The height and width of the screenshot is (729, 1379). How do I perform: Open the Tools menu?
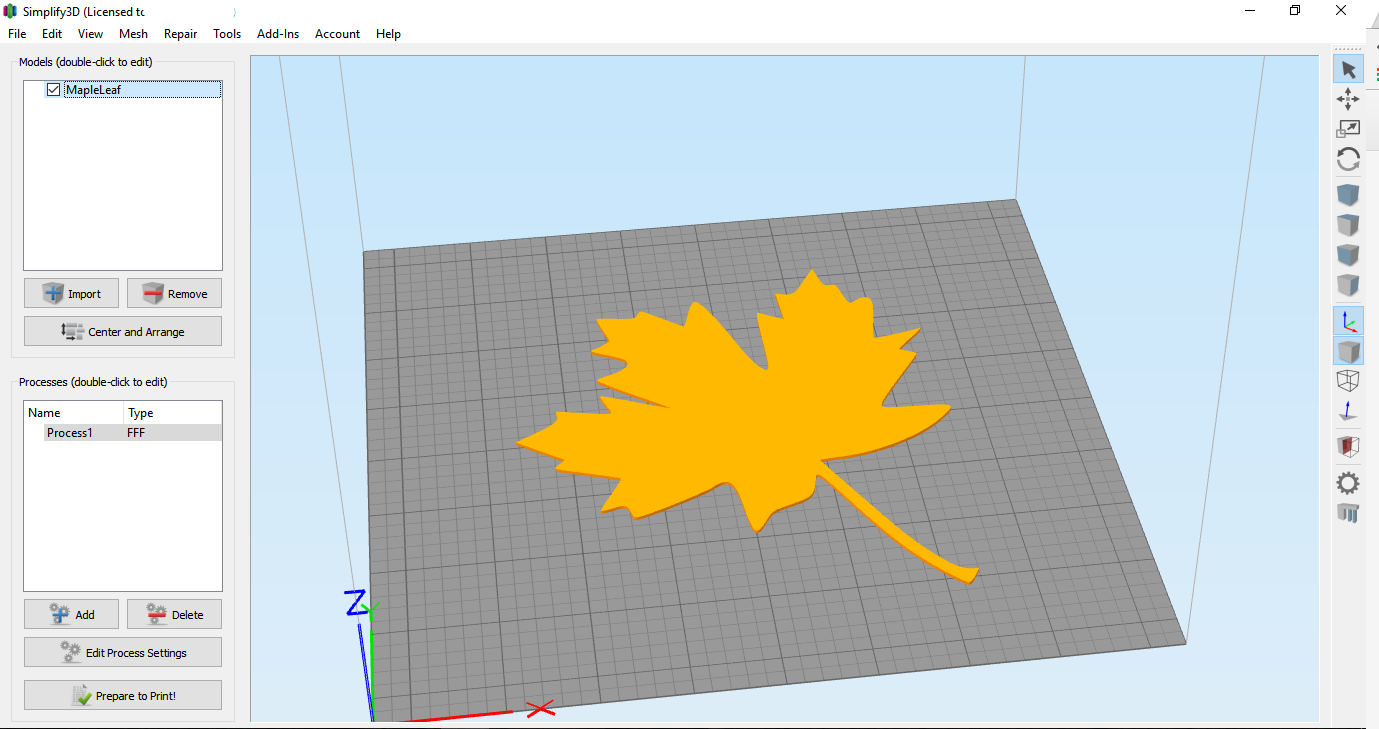coord(227,34)
